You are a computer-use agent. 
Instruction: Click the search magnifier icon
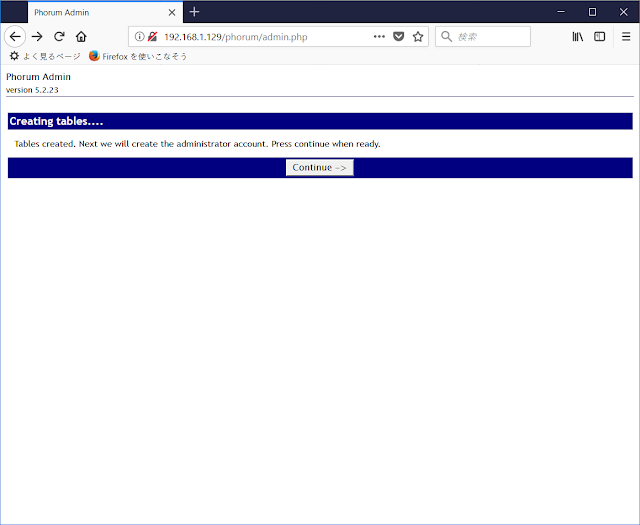pos(447,37)
